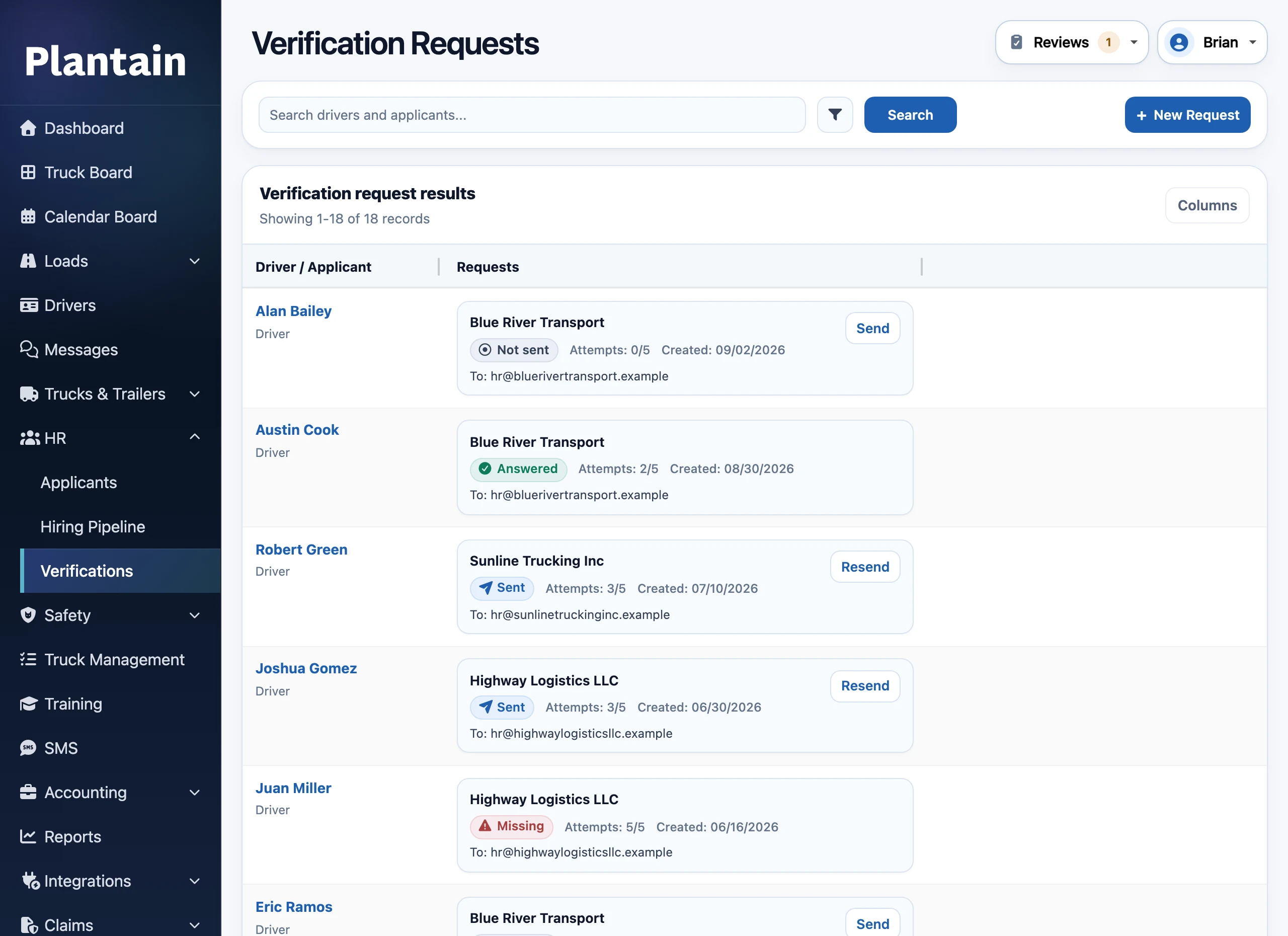Collapse the HR section chevron

point(195,437)
